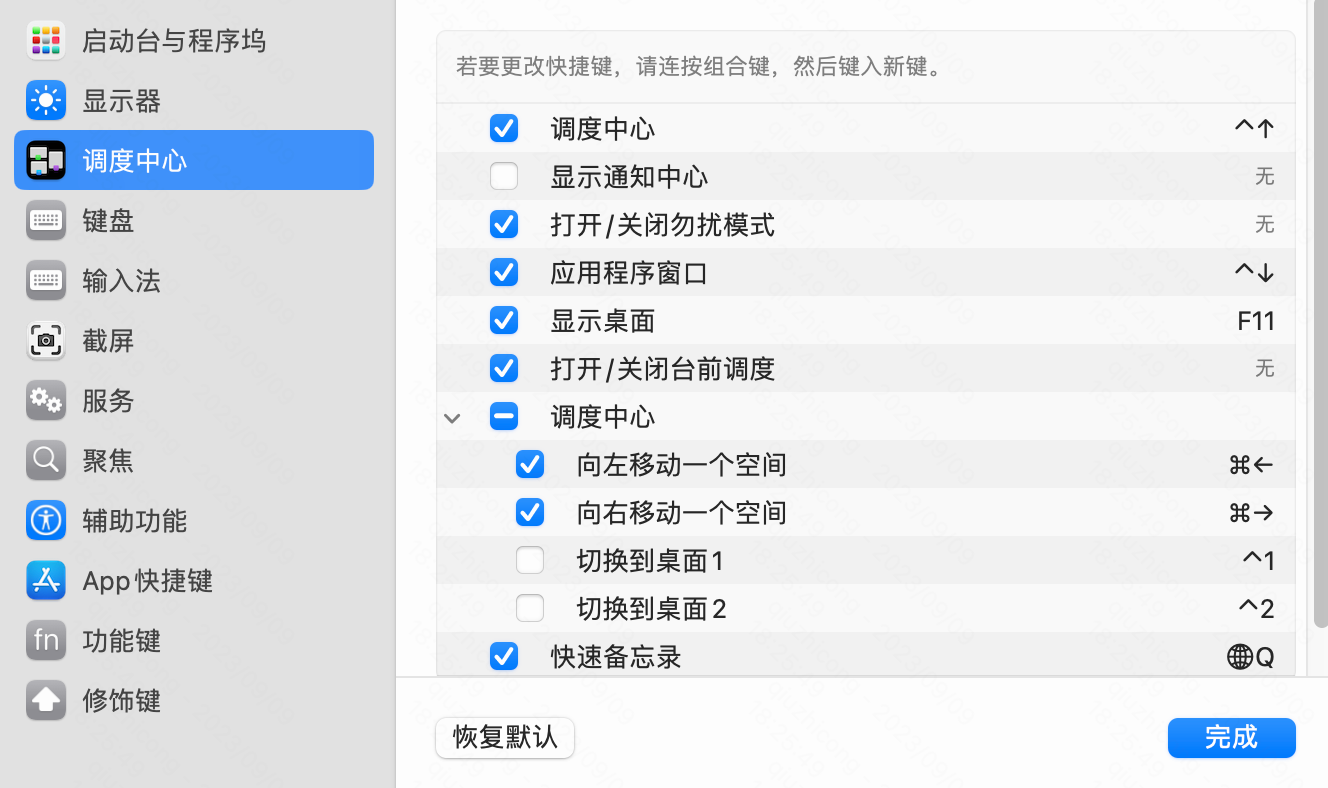Enable 切换到桌面 1 checkbox

coord(530,560)
